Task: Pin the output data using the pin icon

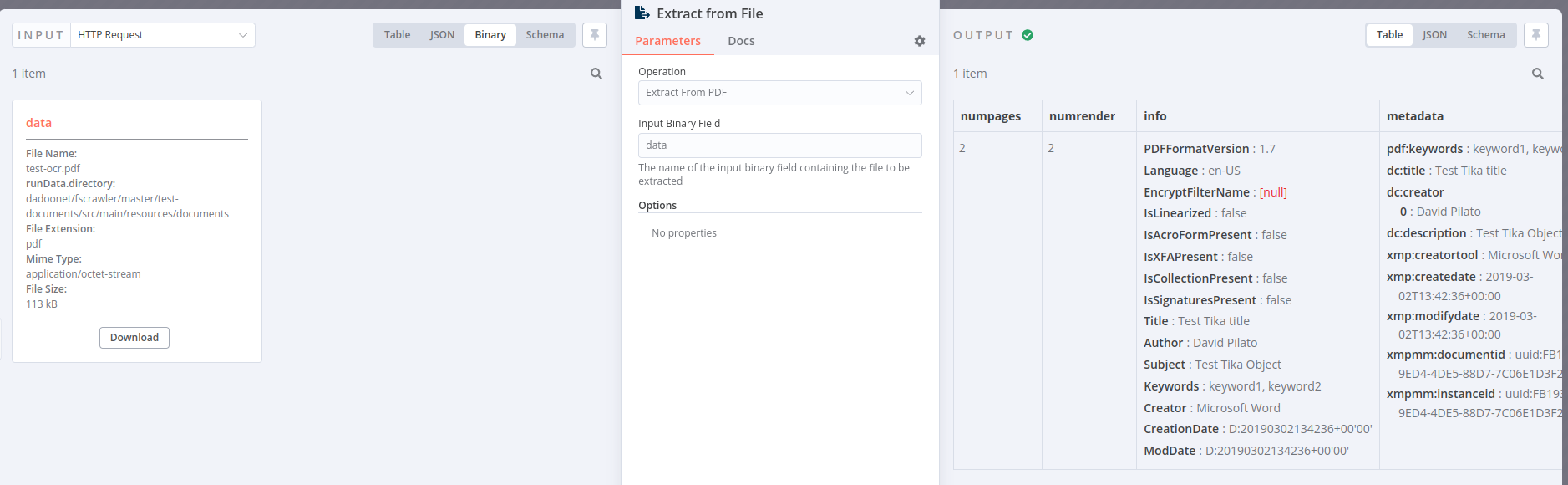Action: [1535, 35]
